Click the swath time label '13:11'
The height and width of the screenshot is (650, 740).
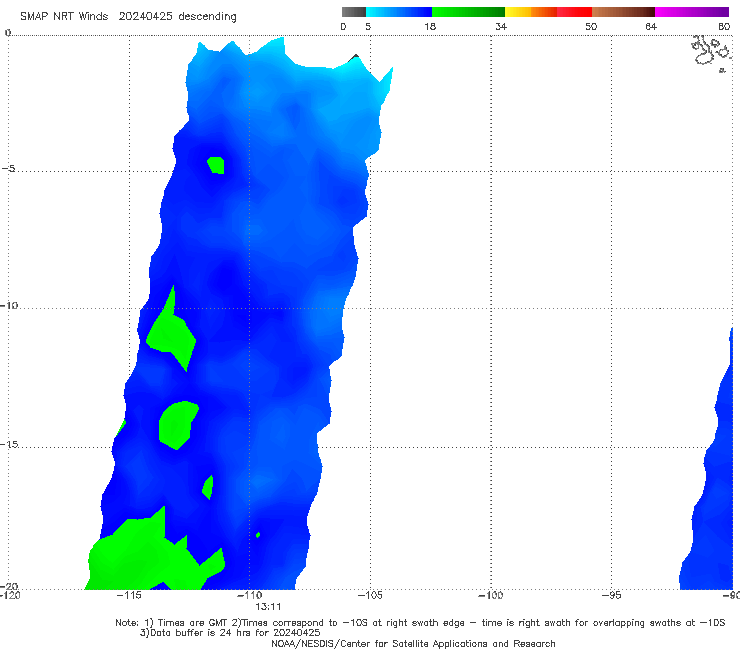(268, 607)
